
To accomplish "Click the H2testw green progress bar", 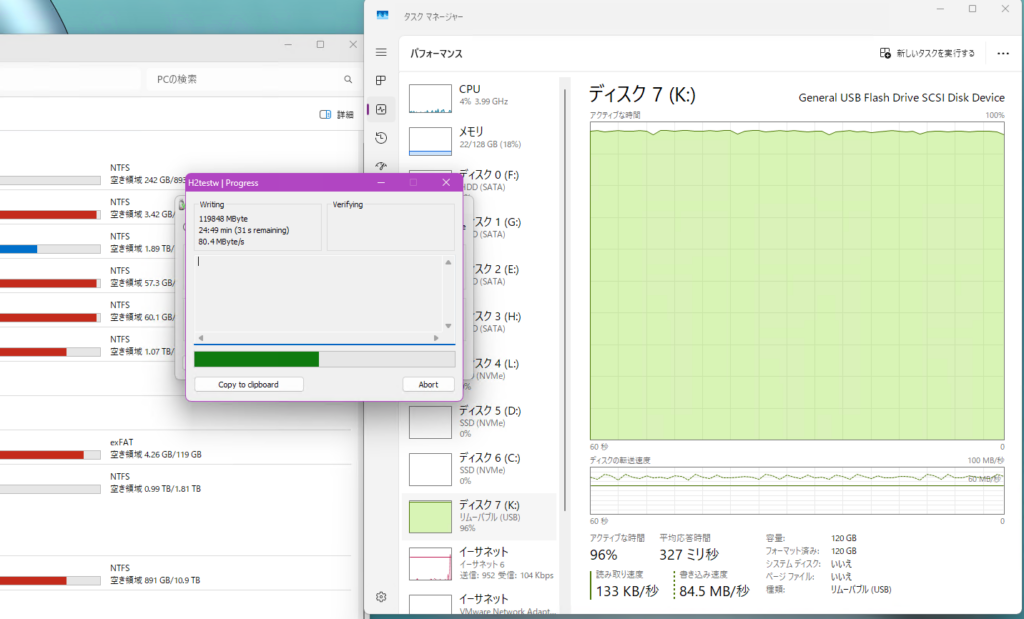I will (323, 359).
